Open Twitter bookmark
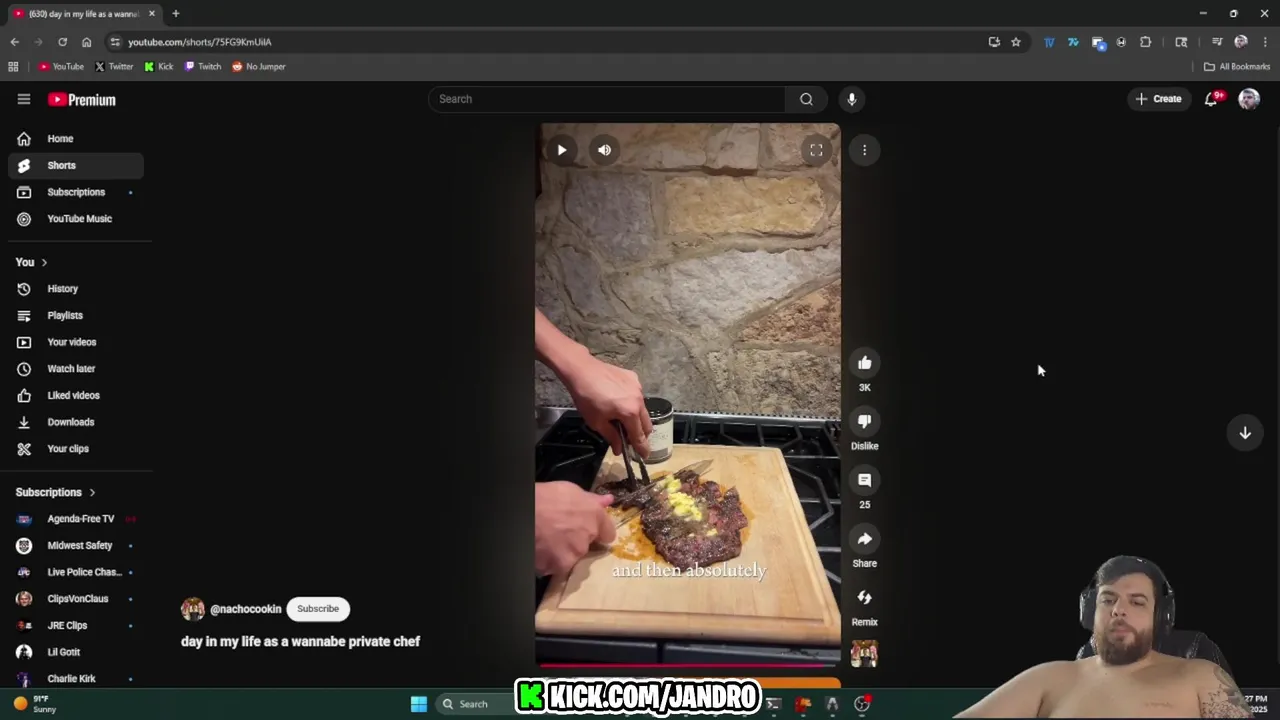 point(114,67)
